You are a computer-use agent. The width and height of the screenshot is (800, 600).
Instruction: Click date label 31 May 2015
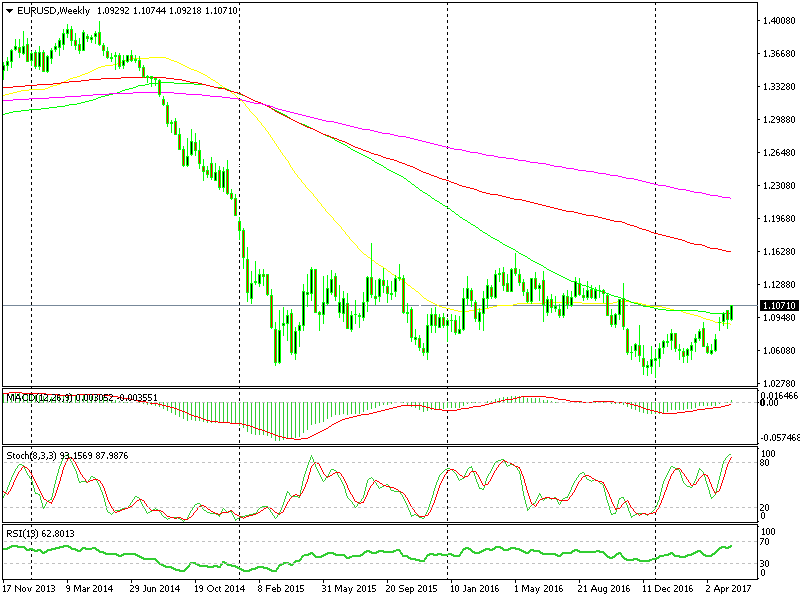point(348,589)
